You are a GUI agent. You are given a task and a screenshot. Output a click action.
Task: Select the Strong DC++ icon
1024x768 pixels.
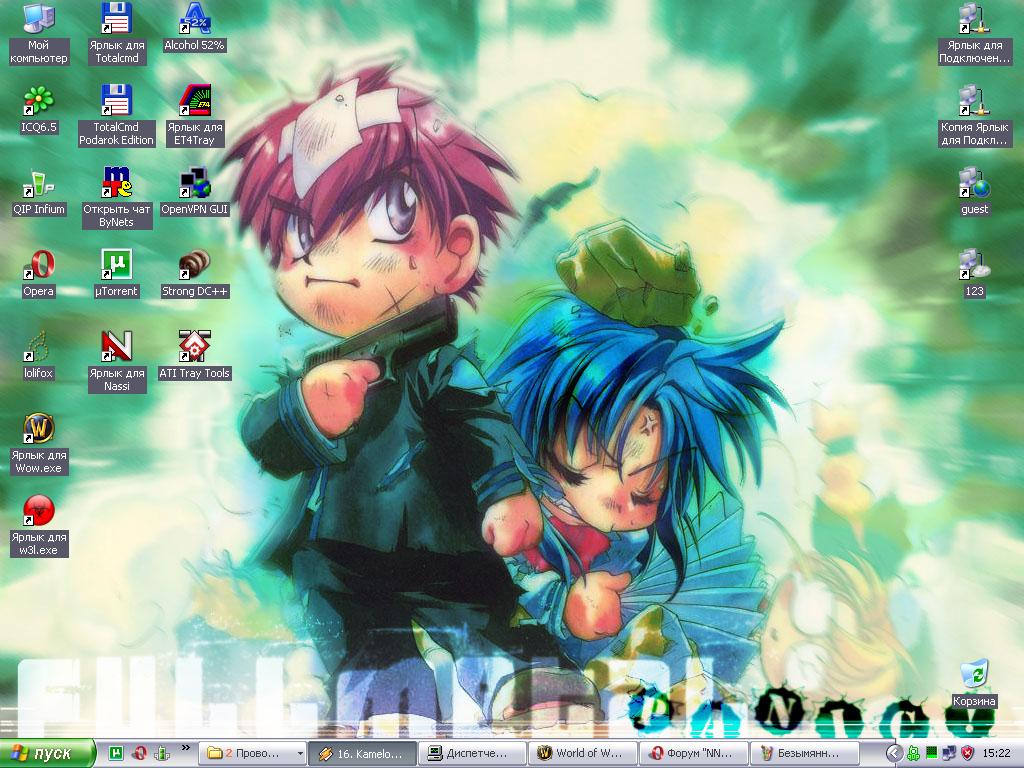point(194,274)
